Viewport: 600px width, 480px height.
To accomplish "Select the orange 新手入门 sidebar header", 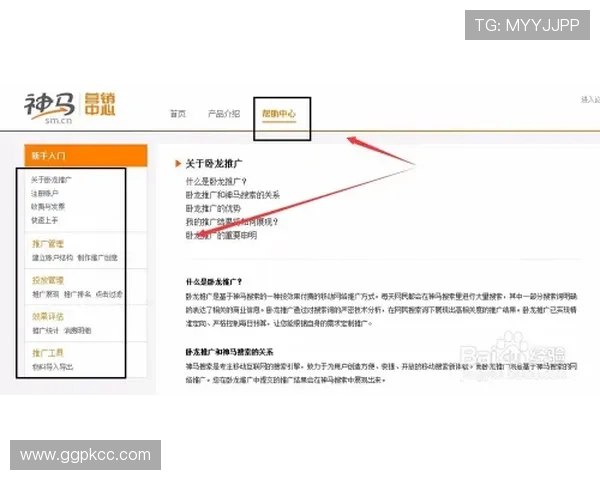I will [x=86, y=155].
